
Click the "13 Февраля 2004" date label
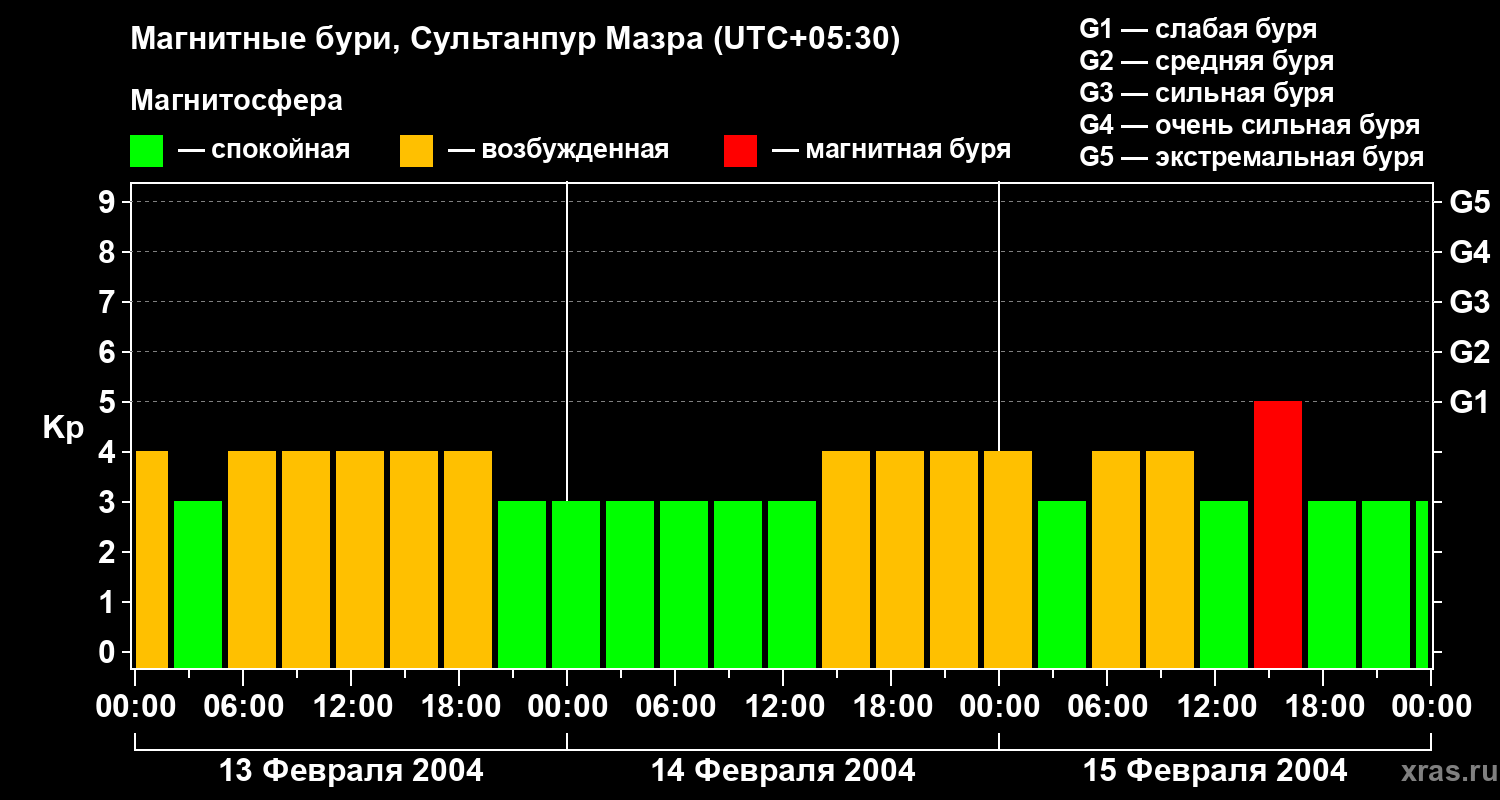click(x=350, y=771)
